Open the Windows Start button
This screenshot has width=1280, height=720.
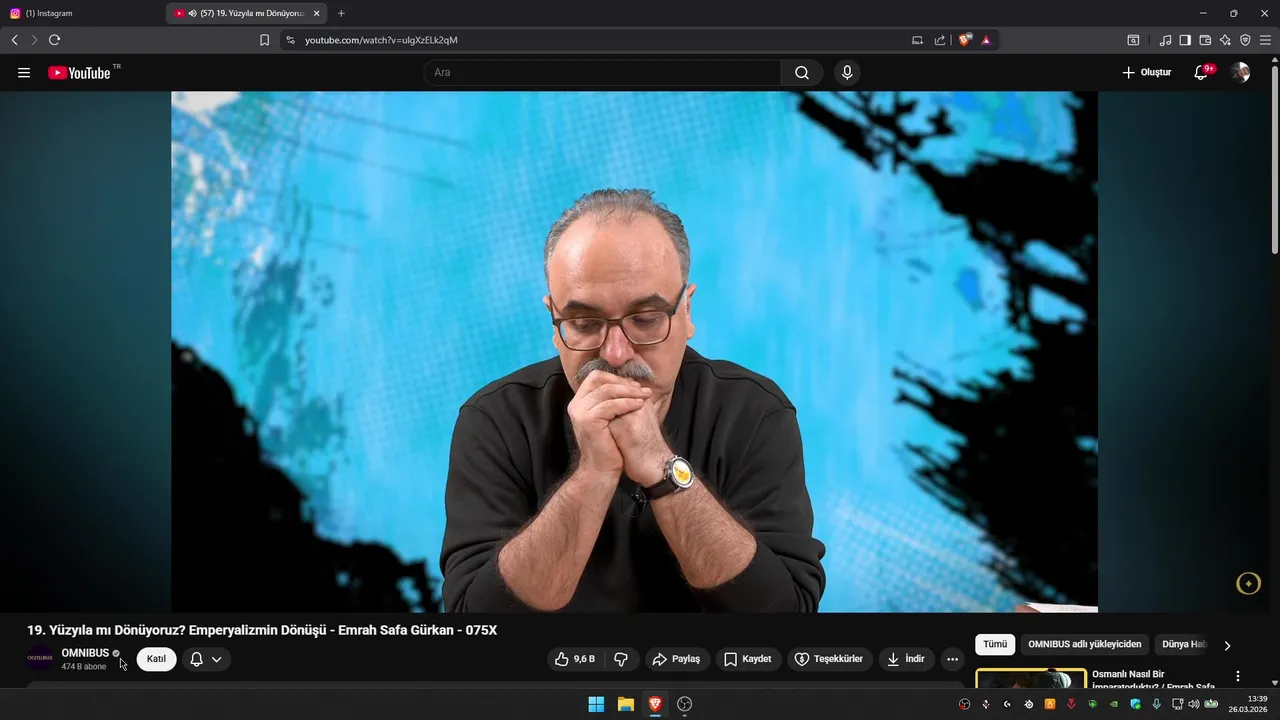(596, 704)
